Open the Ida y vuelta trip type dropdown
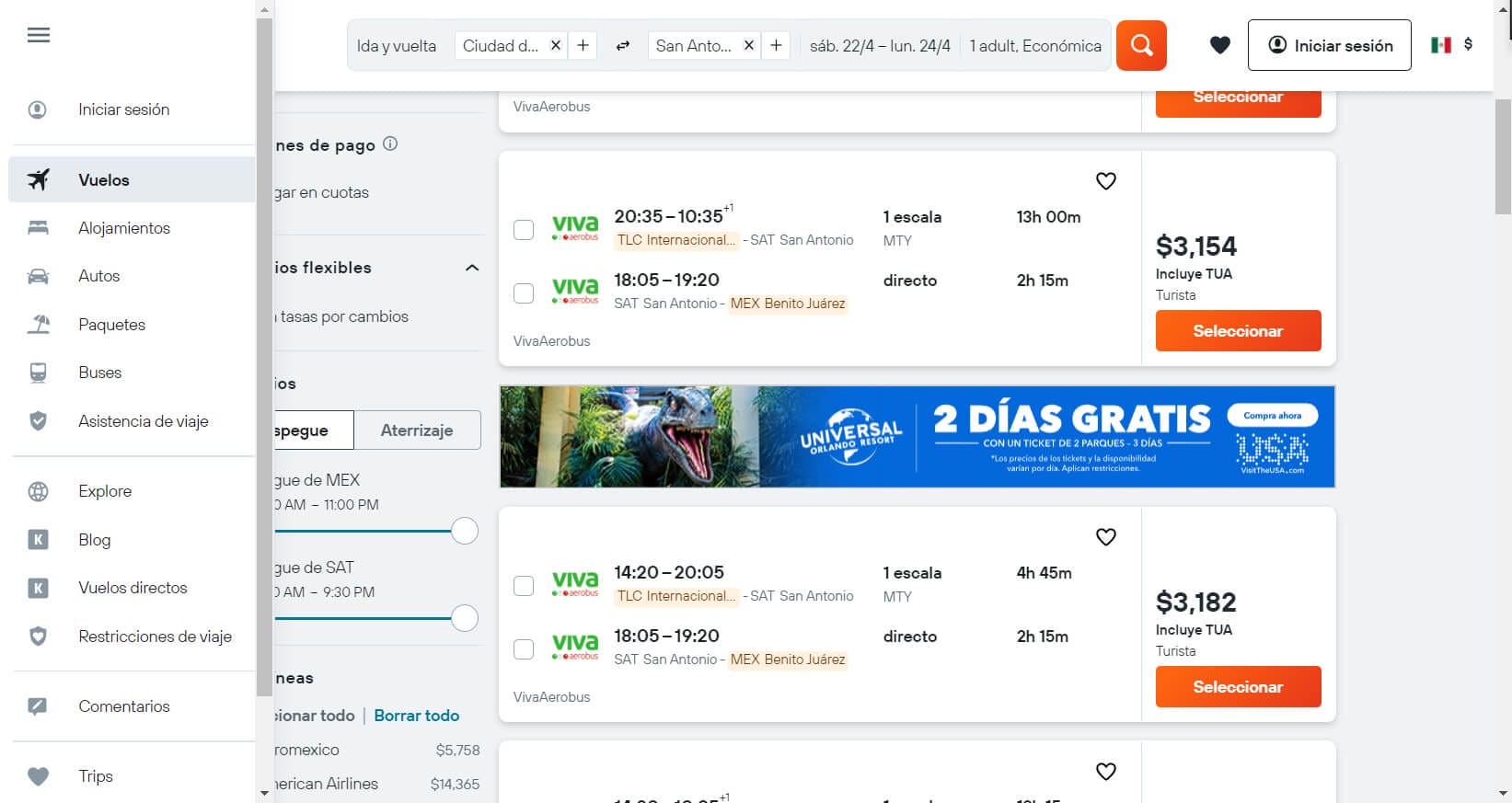The width and height of the screenshot is (1512, 803). coord(397,46)
